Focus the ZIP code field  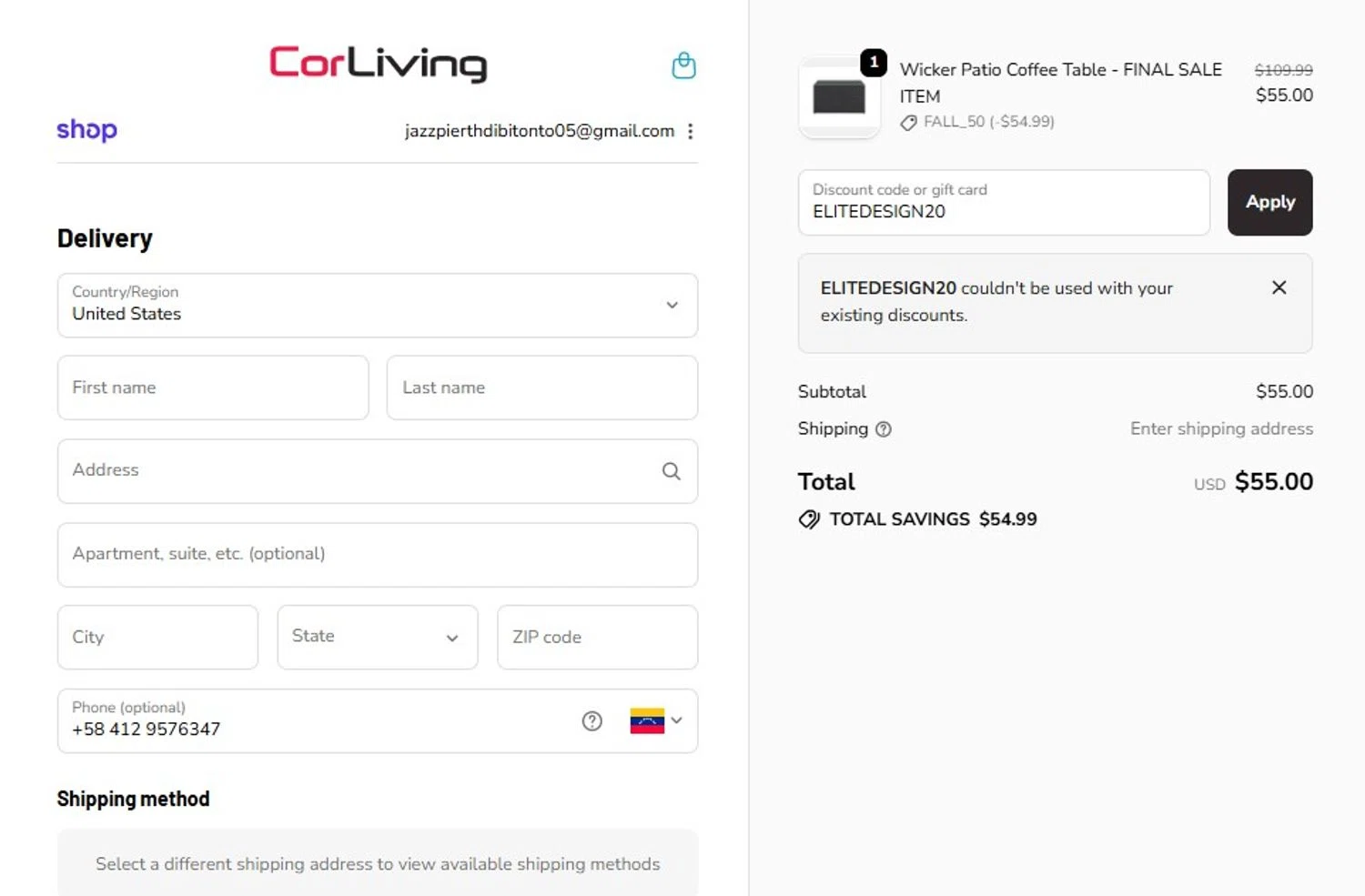click(x=598, y=637)
